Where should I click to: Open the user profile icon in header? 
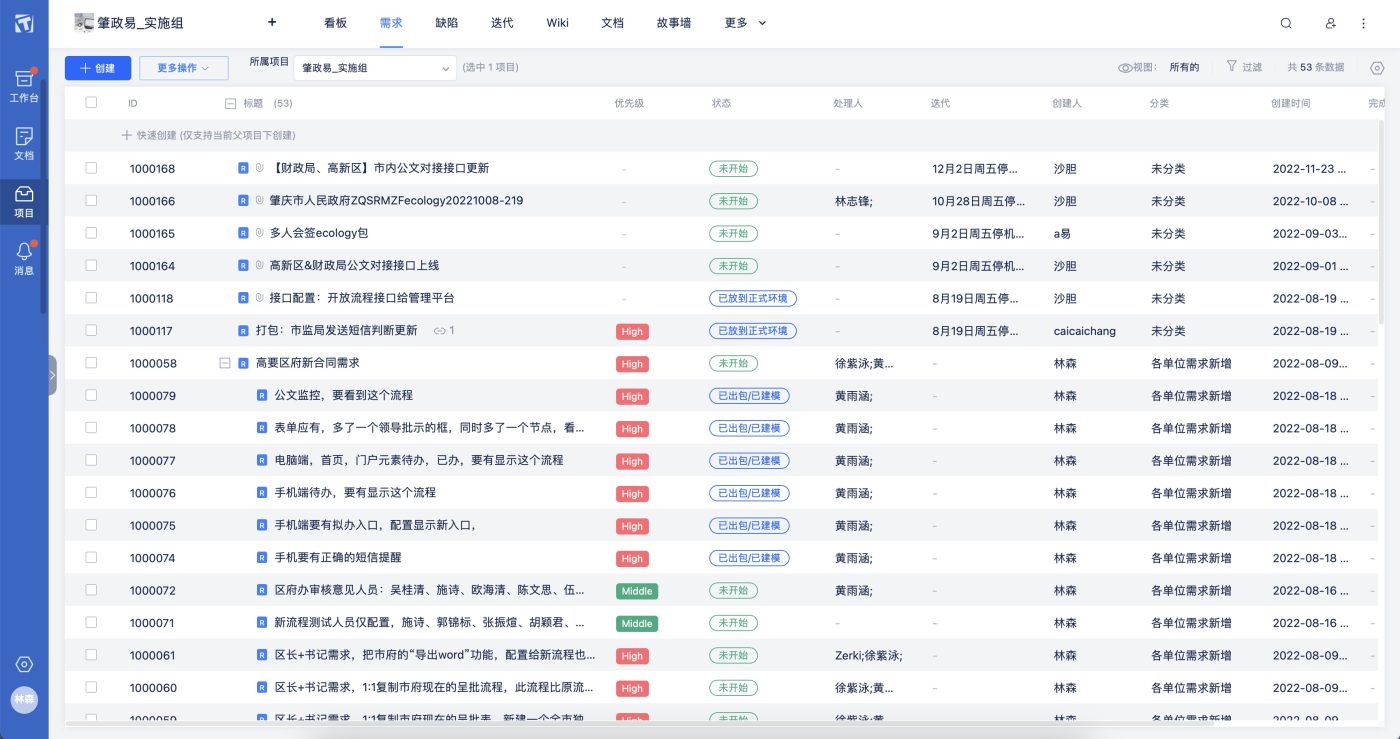coord(1330,23)
